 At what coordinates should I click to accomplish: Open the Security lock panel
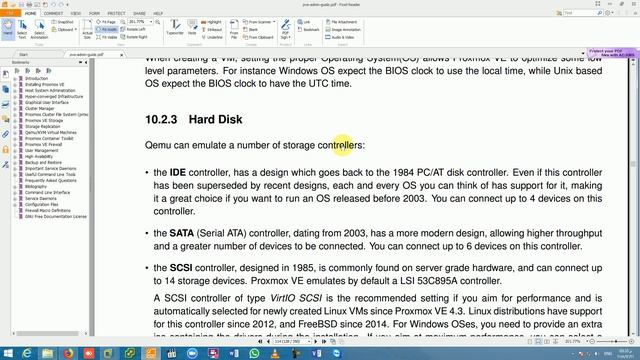pyautogui.click(x=6, y=149)
